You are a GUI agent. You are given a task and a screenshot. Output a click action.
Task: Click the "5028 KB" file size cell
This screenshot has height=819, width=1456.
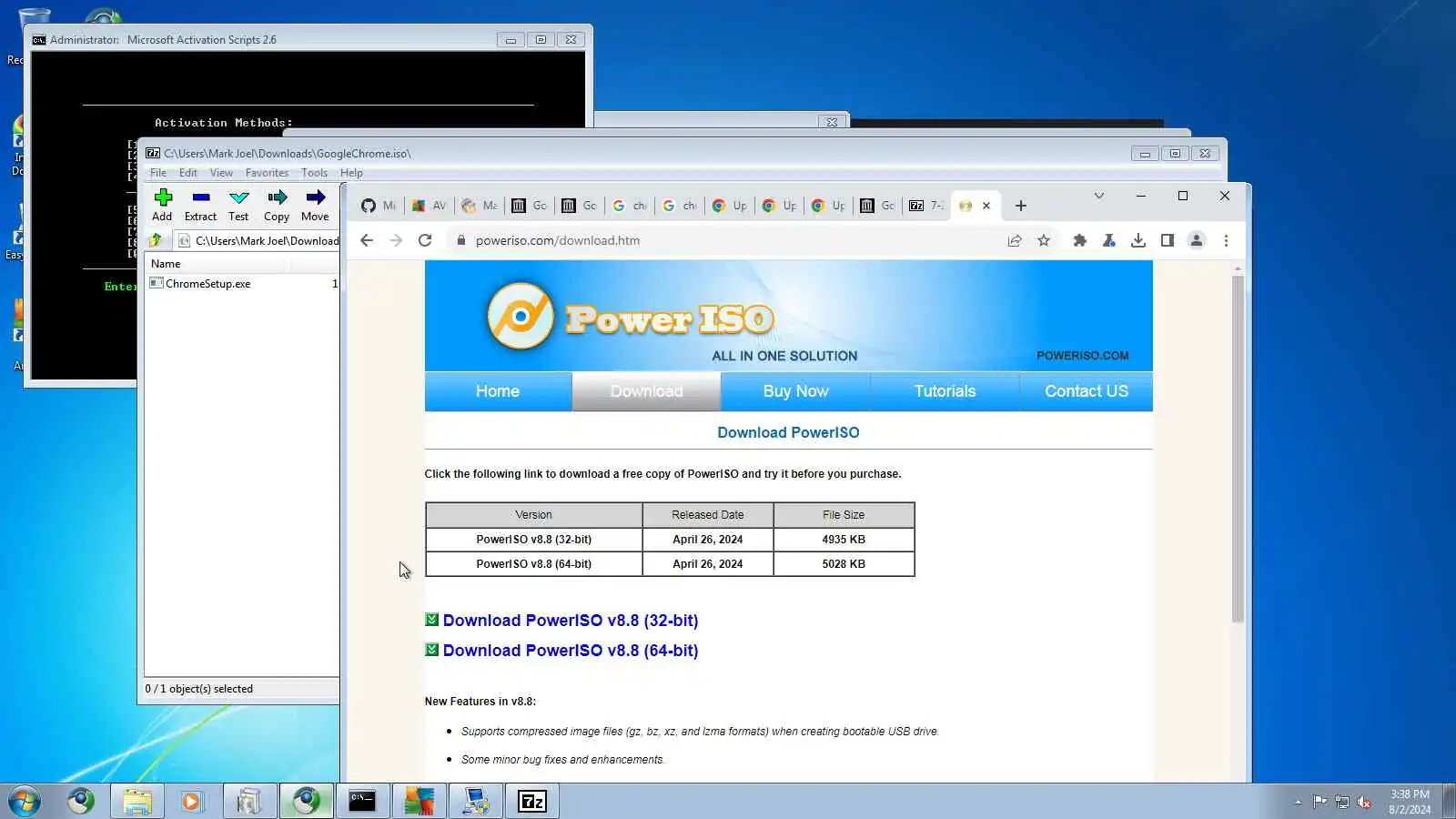(x=844, y=564)
